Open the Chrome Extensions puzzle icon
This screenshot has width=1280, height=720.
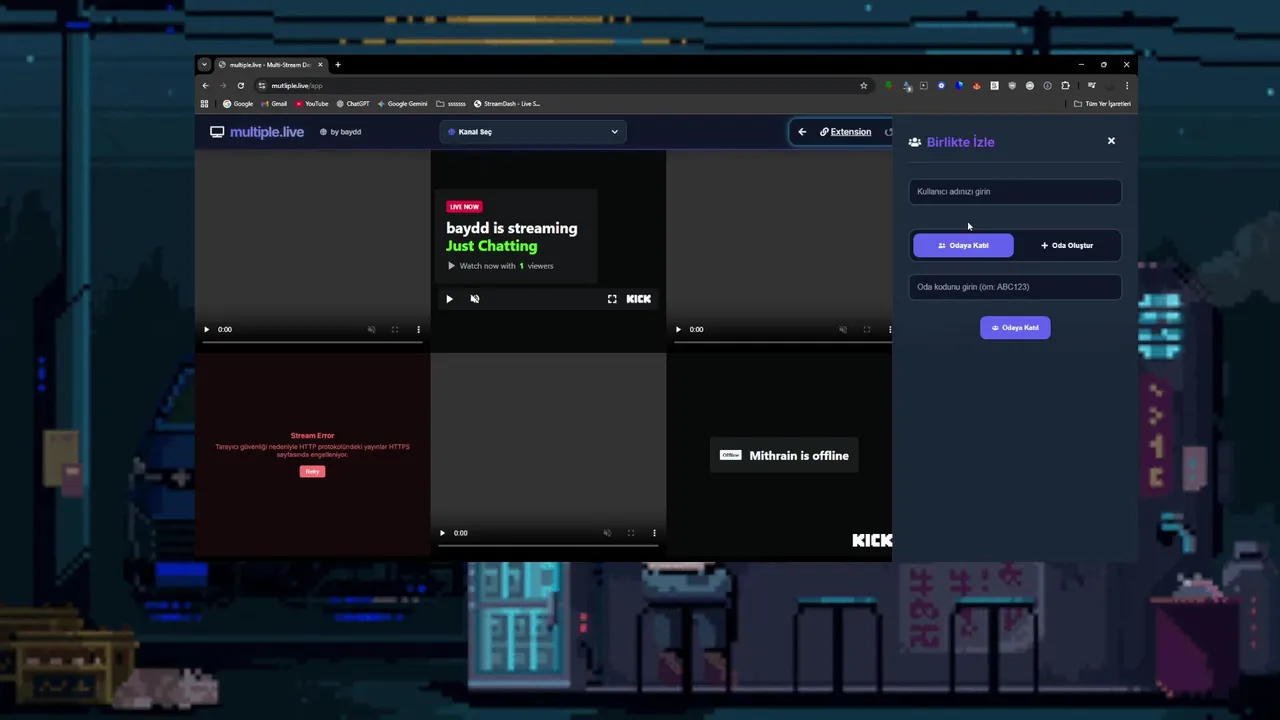[1065, 86]
